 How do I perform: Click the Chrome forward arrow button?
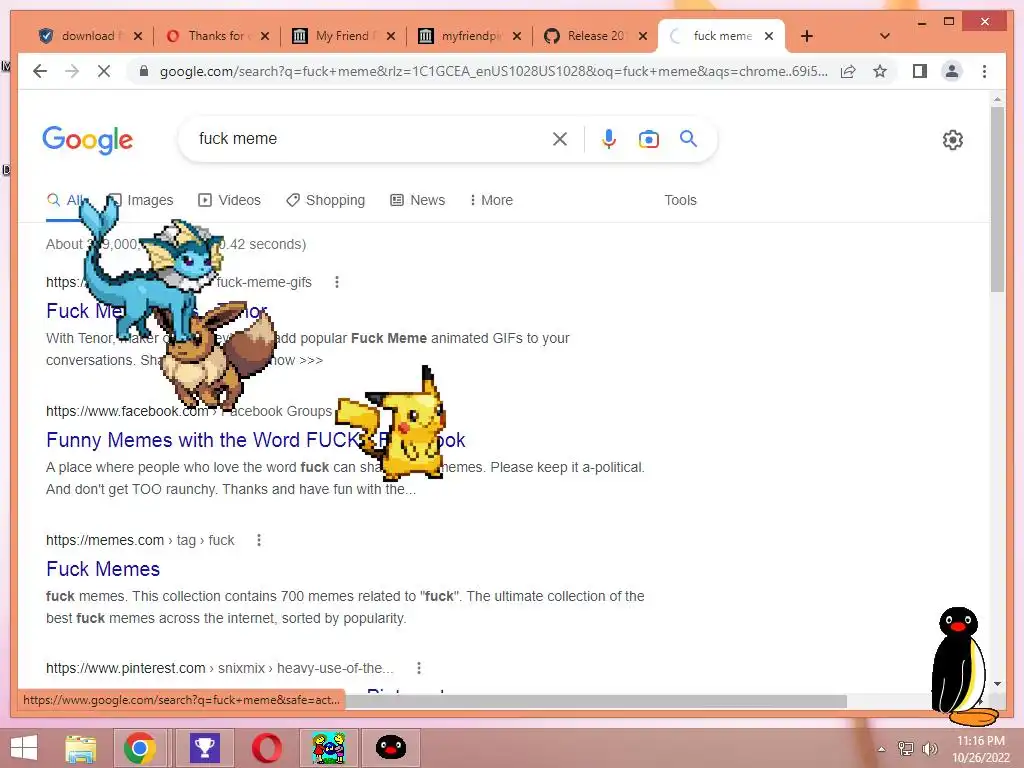72,71
